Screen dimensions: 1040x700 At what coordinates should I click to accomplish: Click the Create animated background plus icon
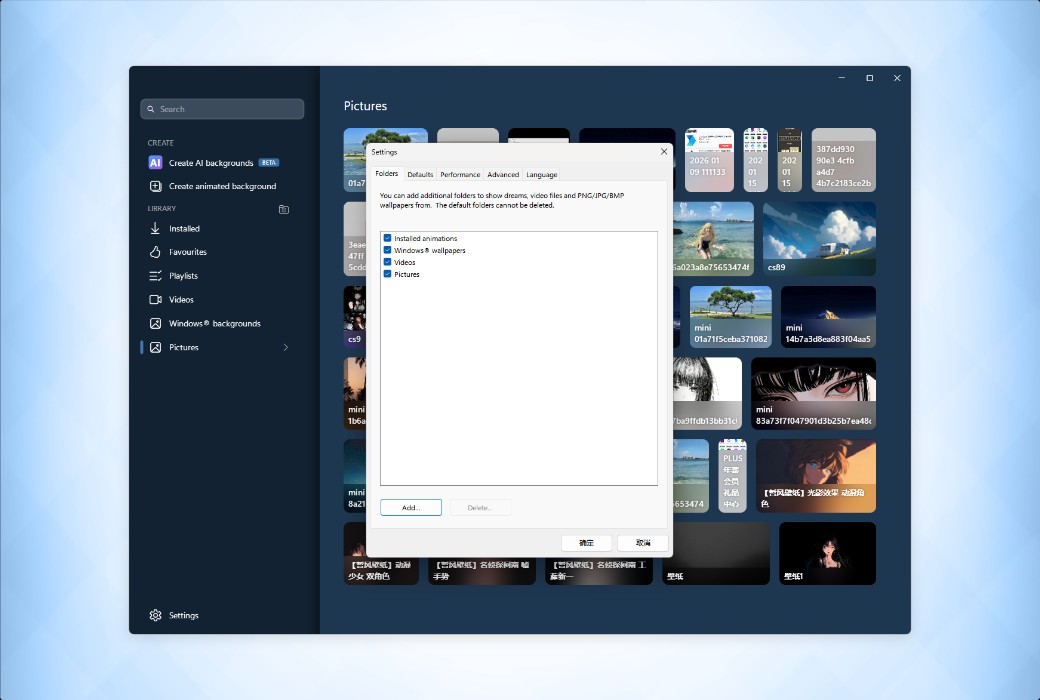(x=155, y=186)
